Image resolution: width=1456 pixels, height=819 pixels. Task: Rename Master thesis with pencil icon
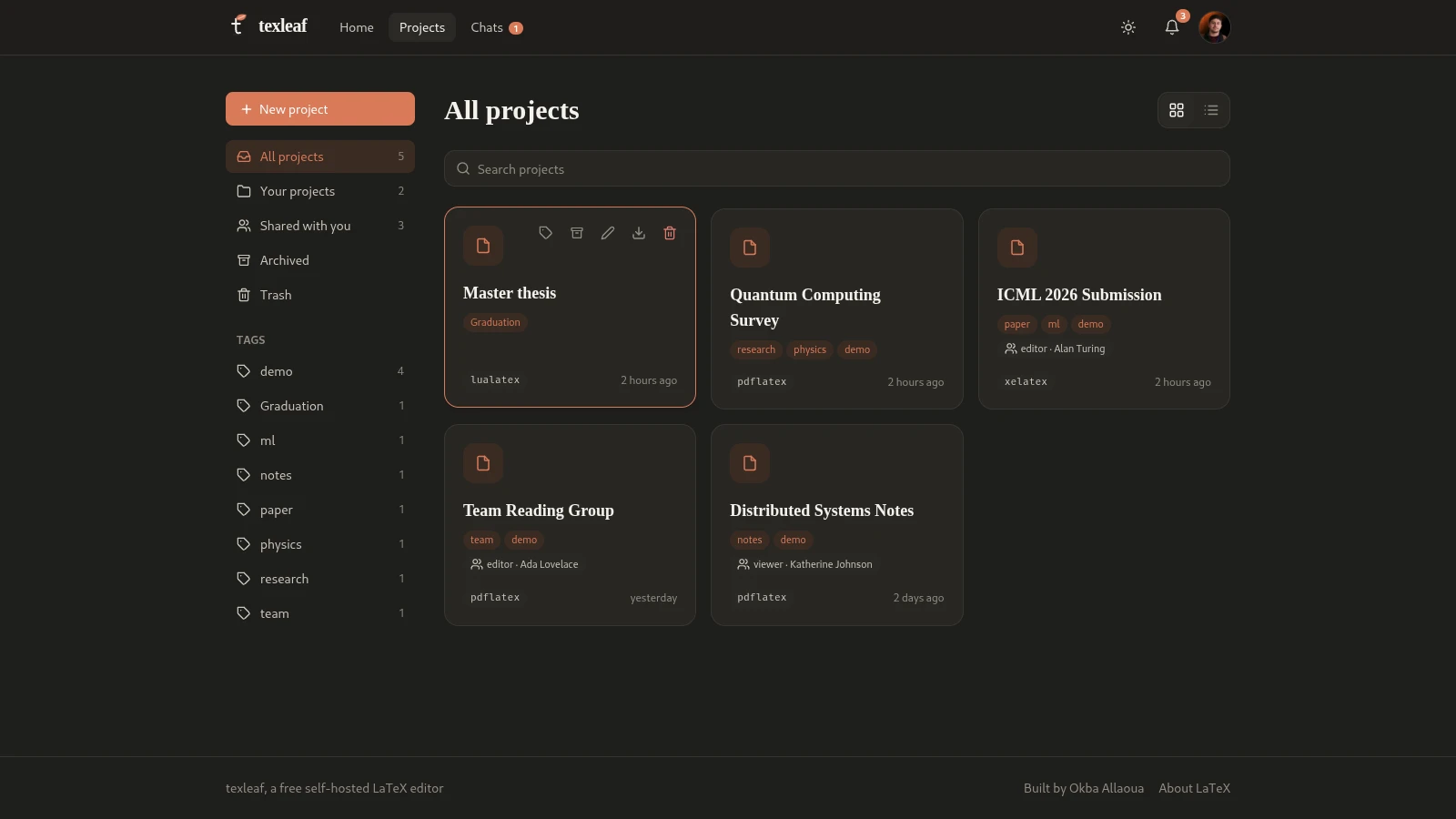pyautogui.click(x=608, y=233)
